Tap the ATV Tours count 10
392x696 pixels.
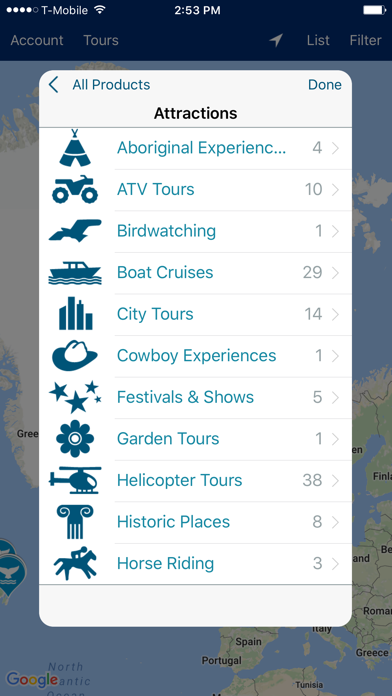(x=313, y=190)
